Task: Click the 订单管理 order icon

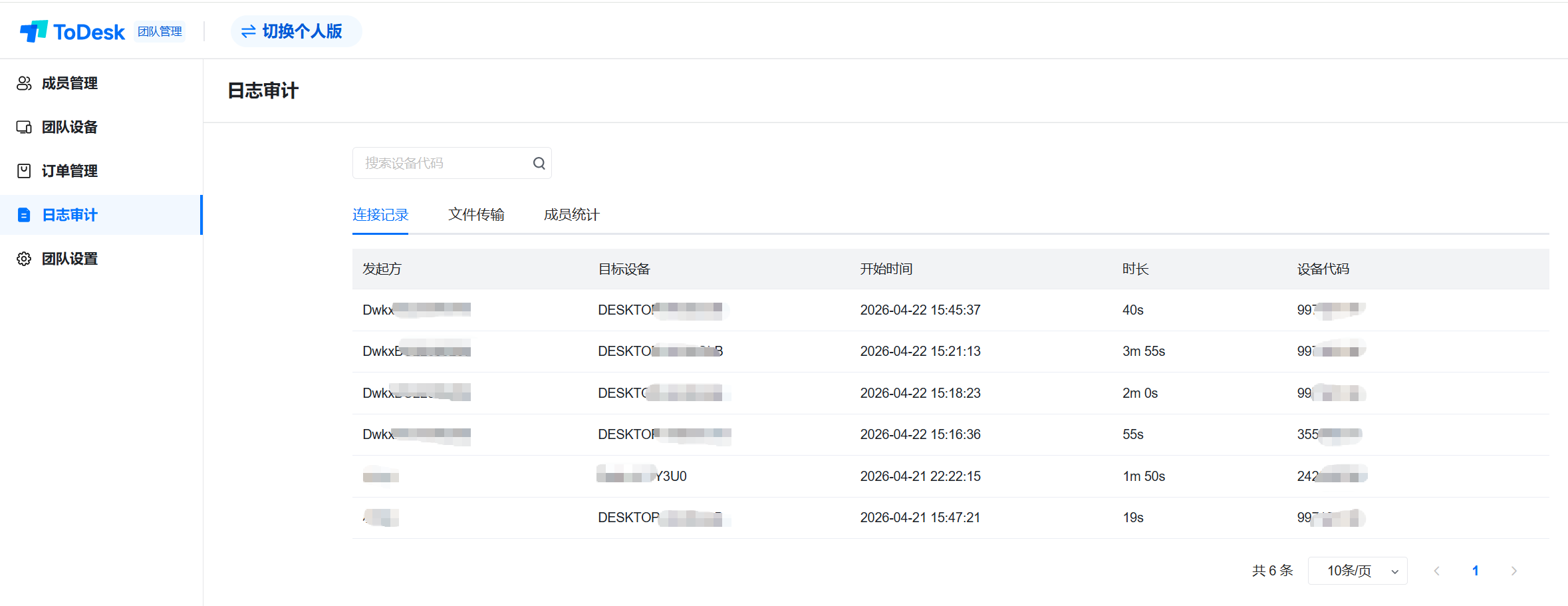Action: [24, 171]
